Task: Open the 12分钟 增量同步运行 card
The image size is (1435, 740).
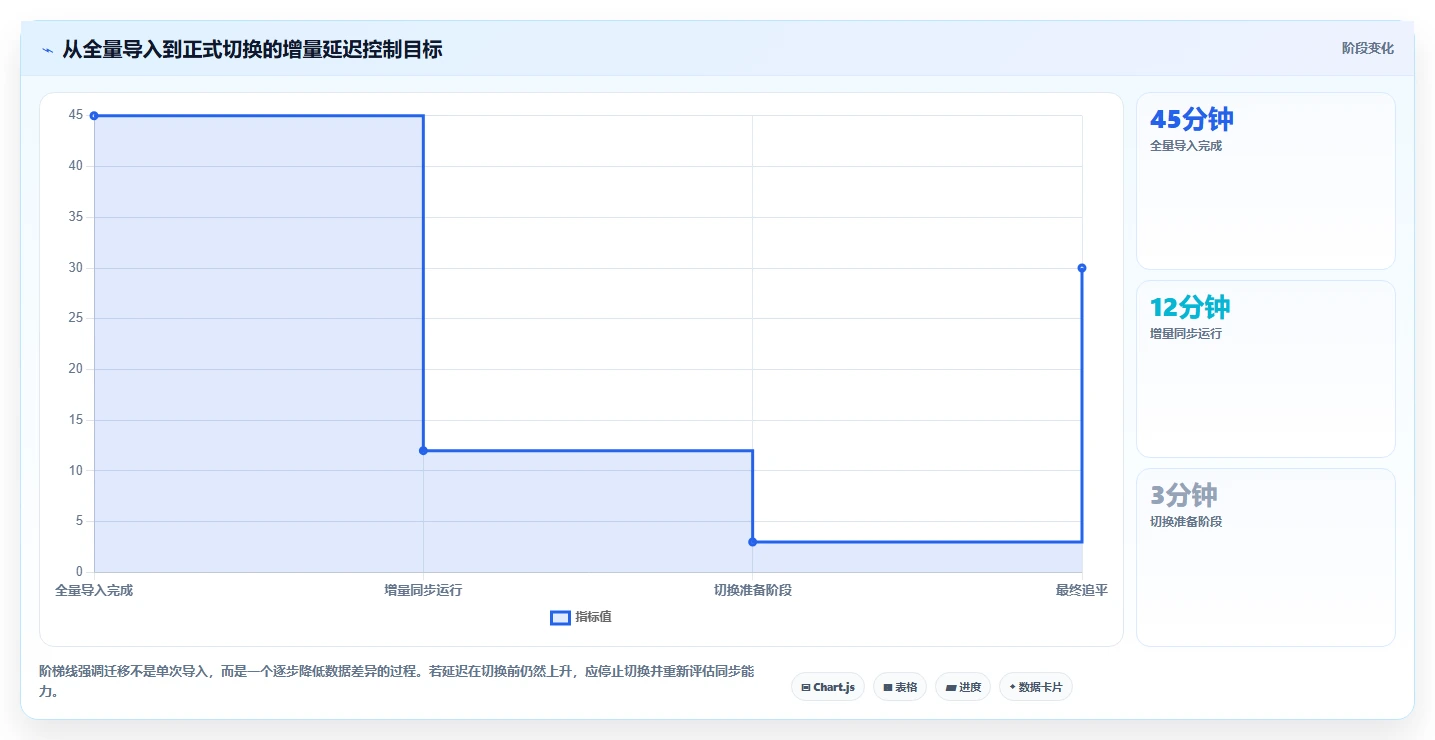Action: [1266, 369]
